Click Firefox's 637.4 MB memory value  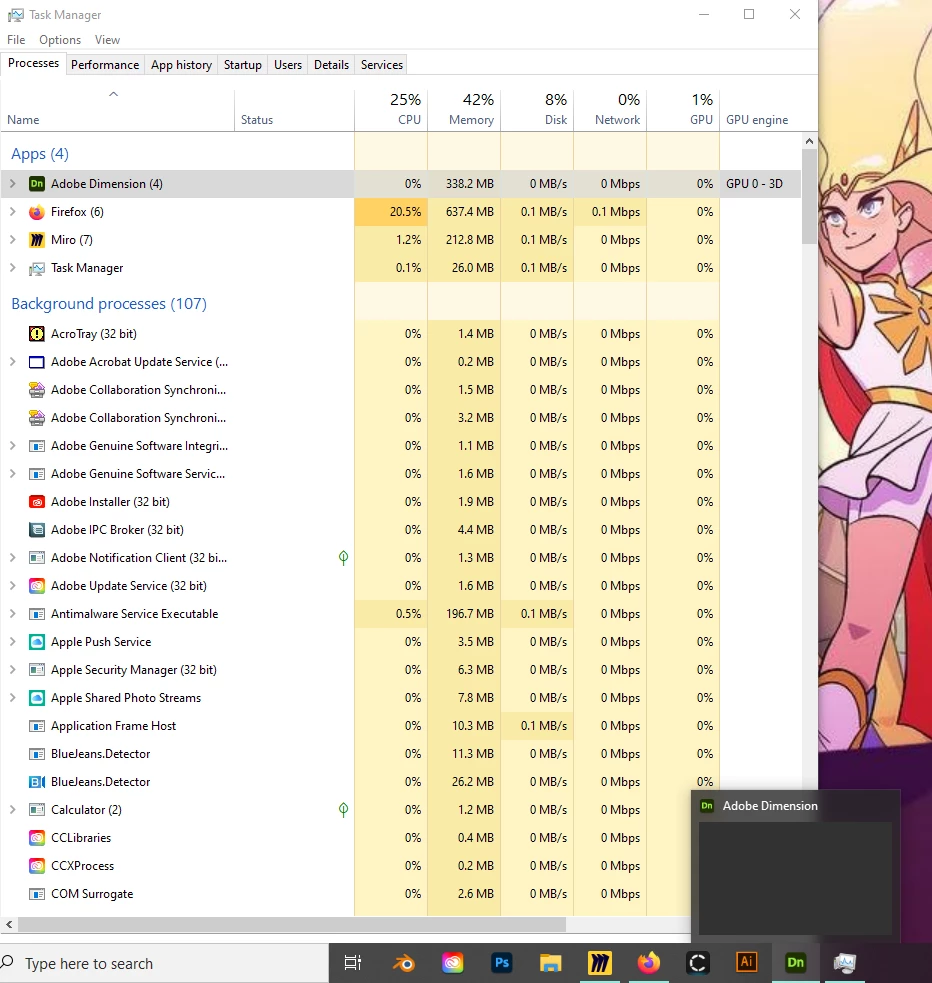point(469,212)
